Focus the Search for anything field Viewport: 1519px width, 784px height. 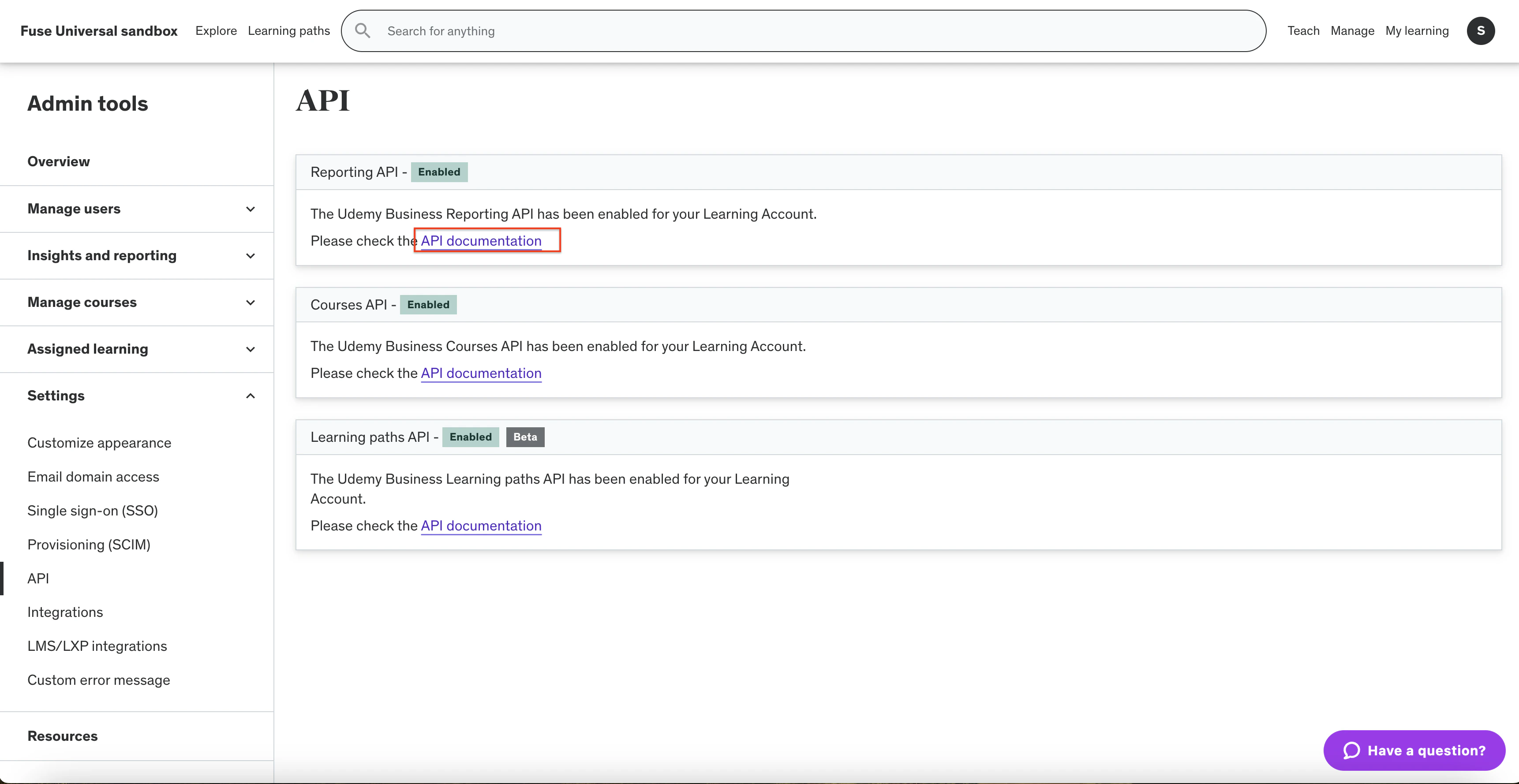[x=814, y=31]
